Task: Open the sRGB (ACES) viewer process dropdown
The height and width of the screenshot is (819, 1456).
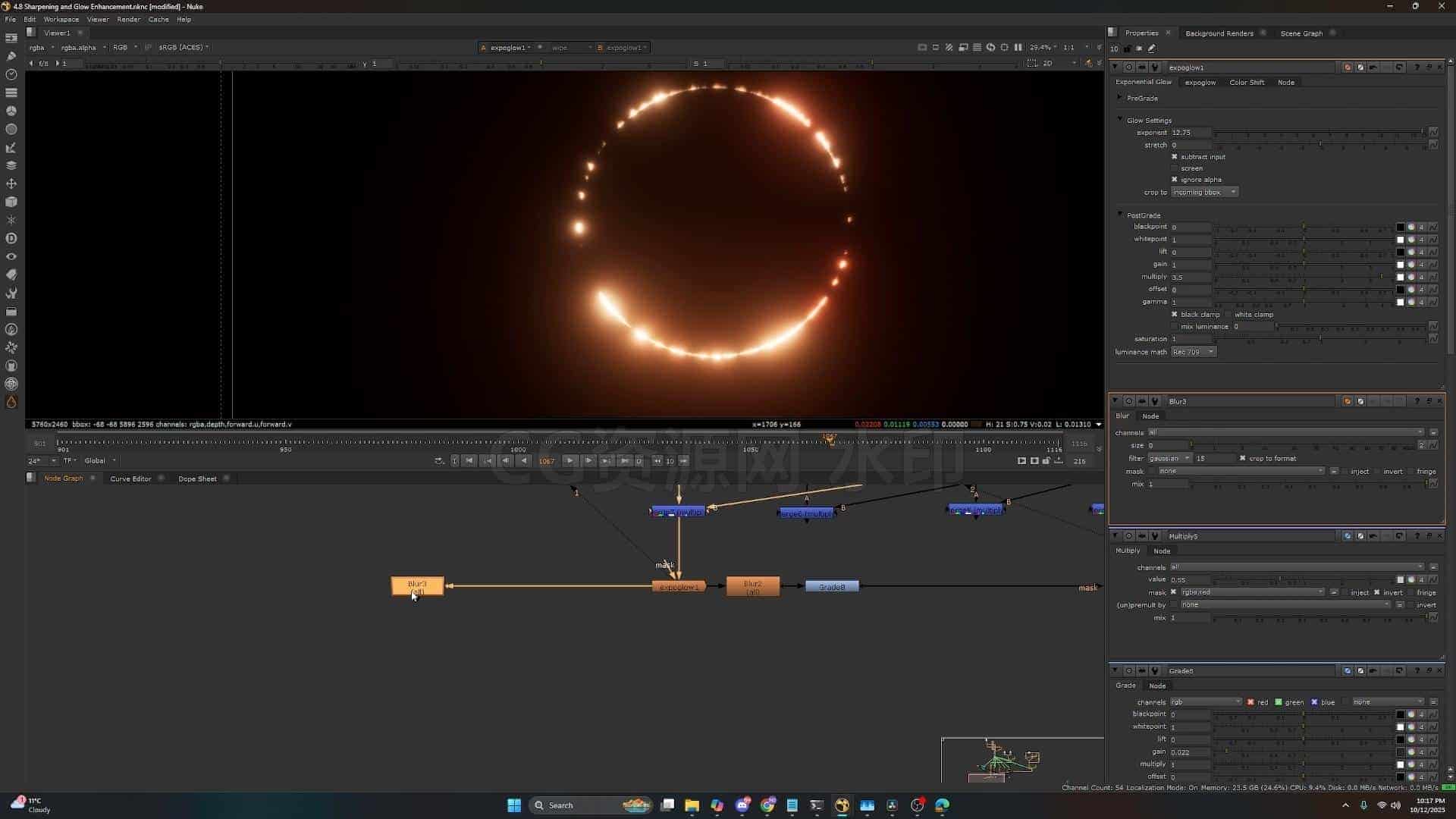Action: 184,47
